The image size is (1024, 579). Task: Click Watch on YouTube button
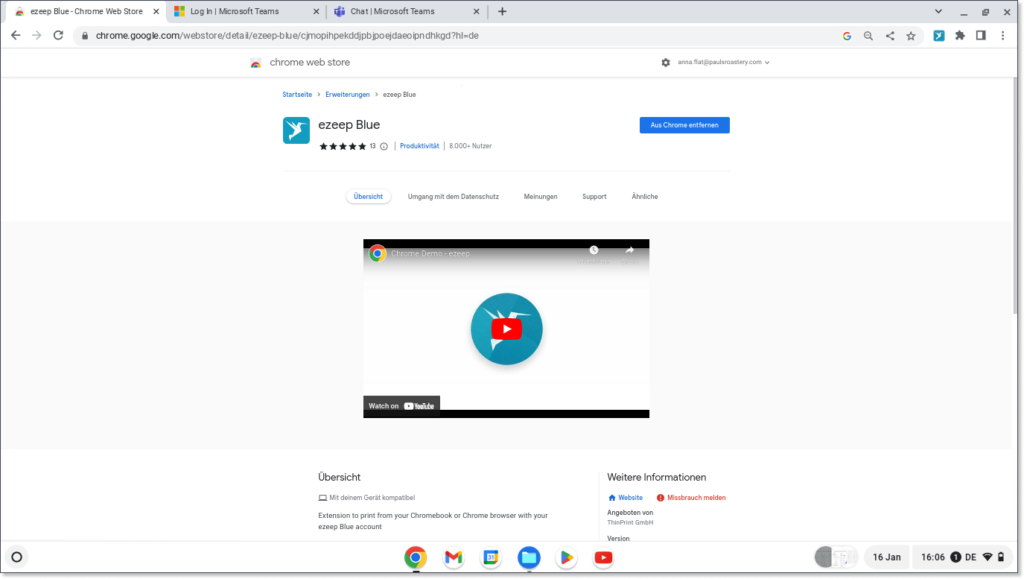pos(402,406)
